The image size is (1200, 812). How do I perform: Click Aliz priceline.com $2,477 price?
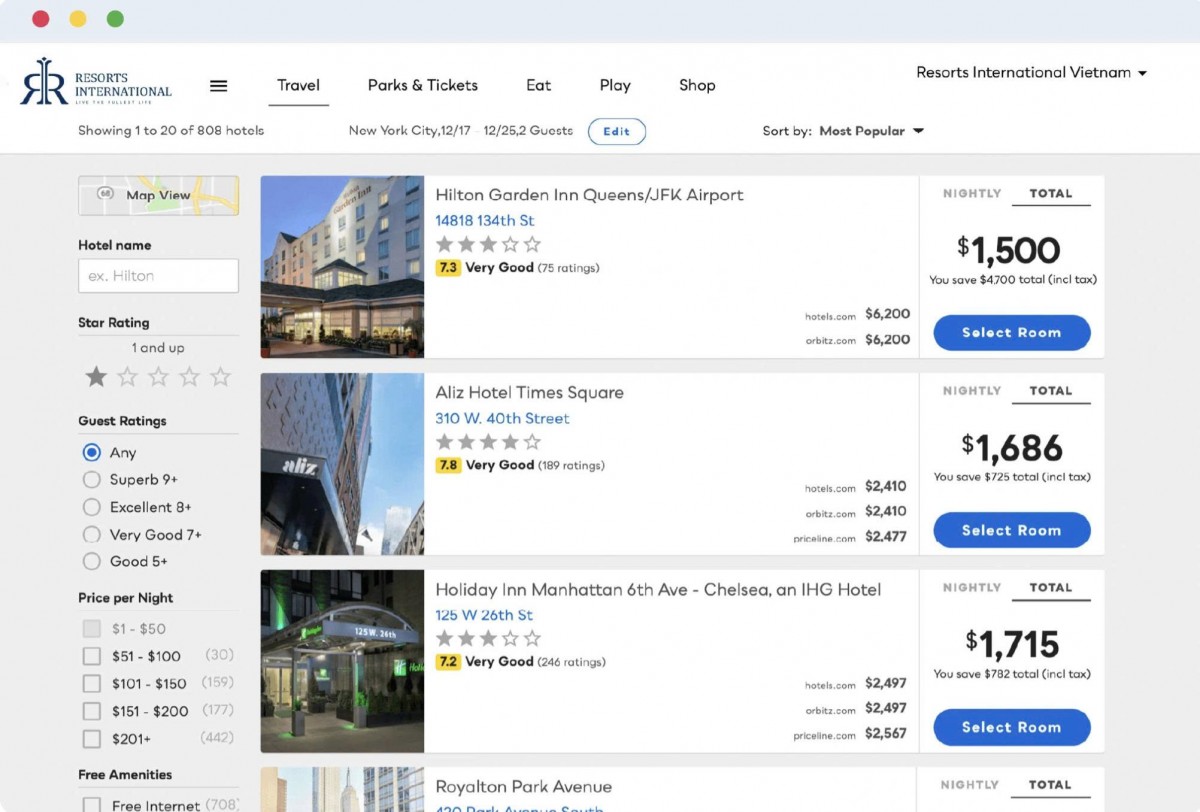(x=885, y=537)
